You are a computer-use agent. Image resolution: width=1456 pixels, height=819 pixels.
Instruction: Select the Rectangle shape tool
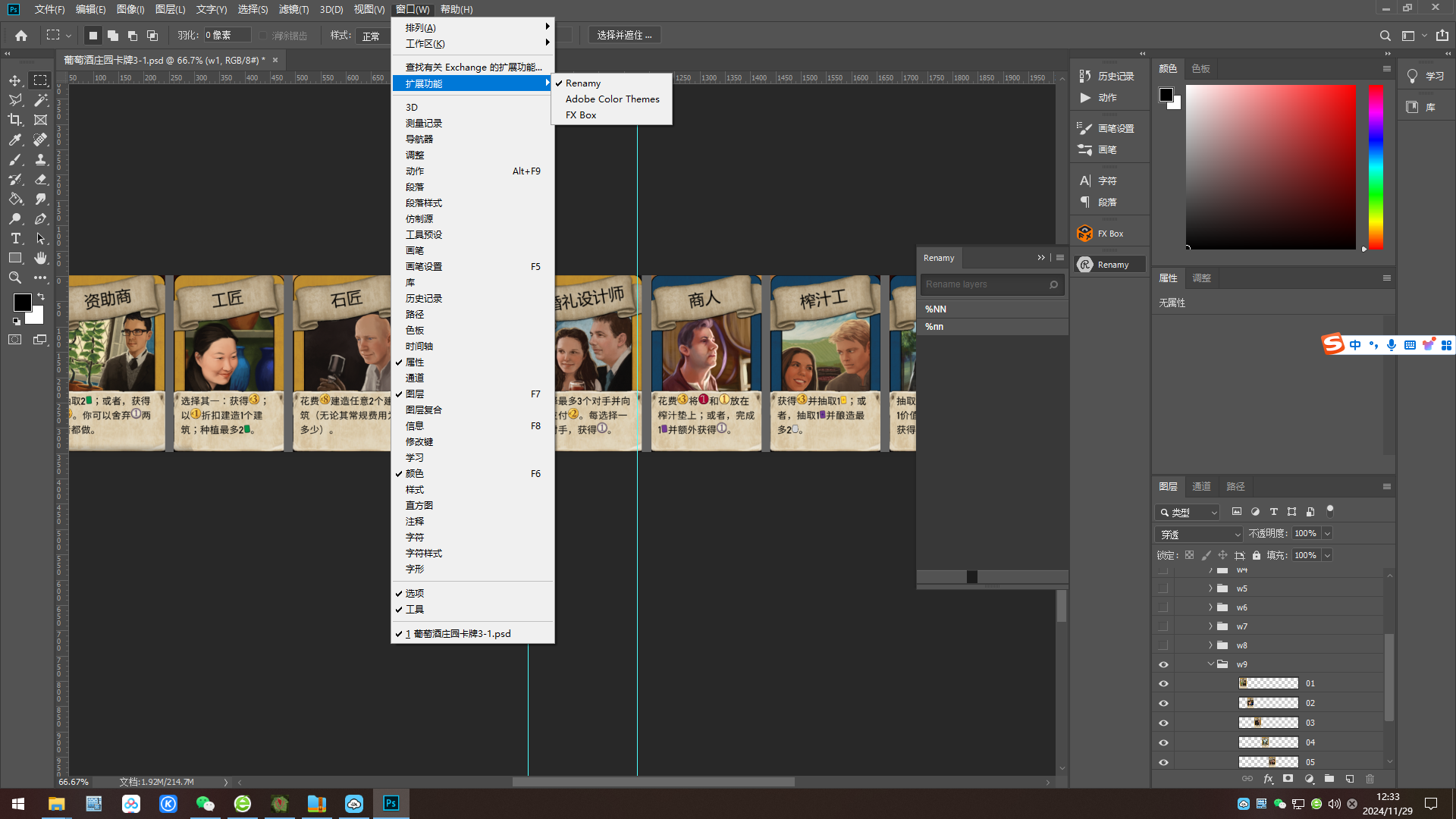(15, 258)
